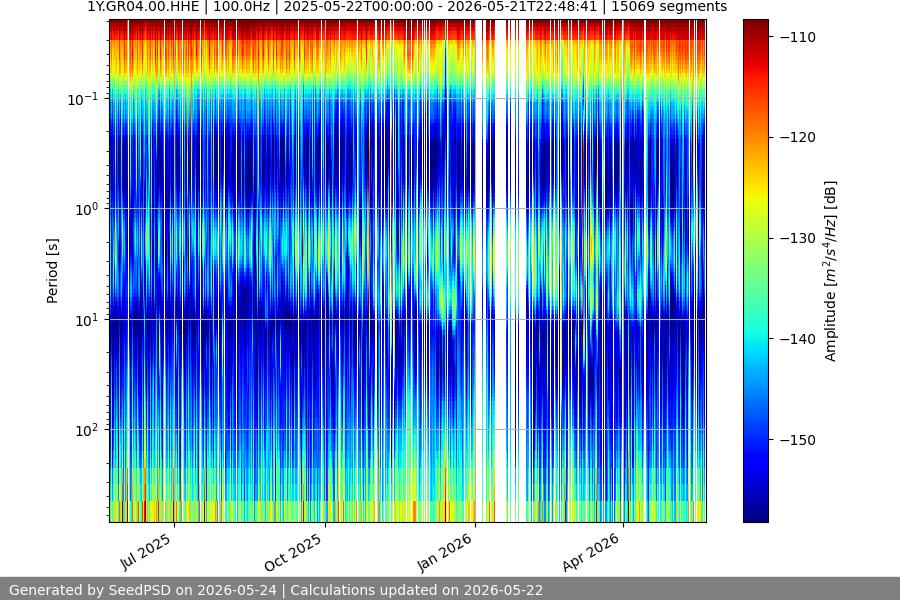Click the −110 colorbar tick label
This screenshot has width=900, height=600.
click(x=798, y=37)
